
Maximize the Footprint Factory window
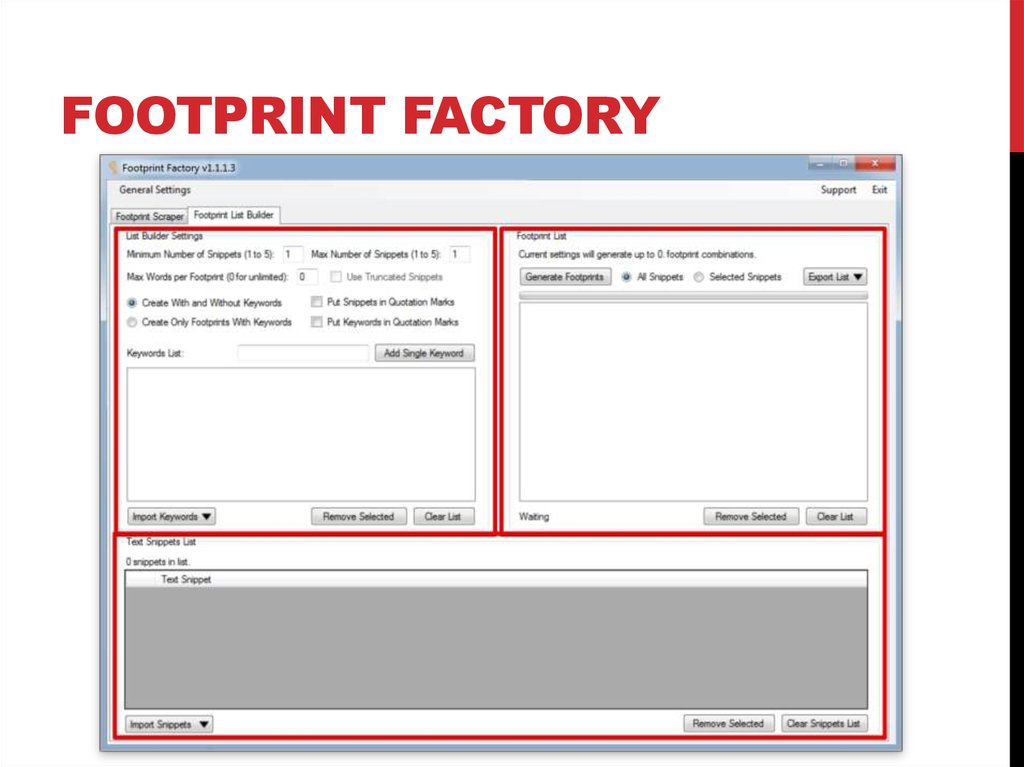pos(844,165)
